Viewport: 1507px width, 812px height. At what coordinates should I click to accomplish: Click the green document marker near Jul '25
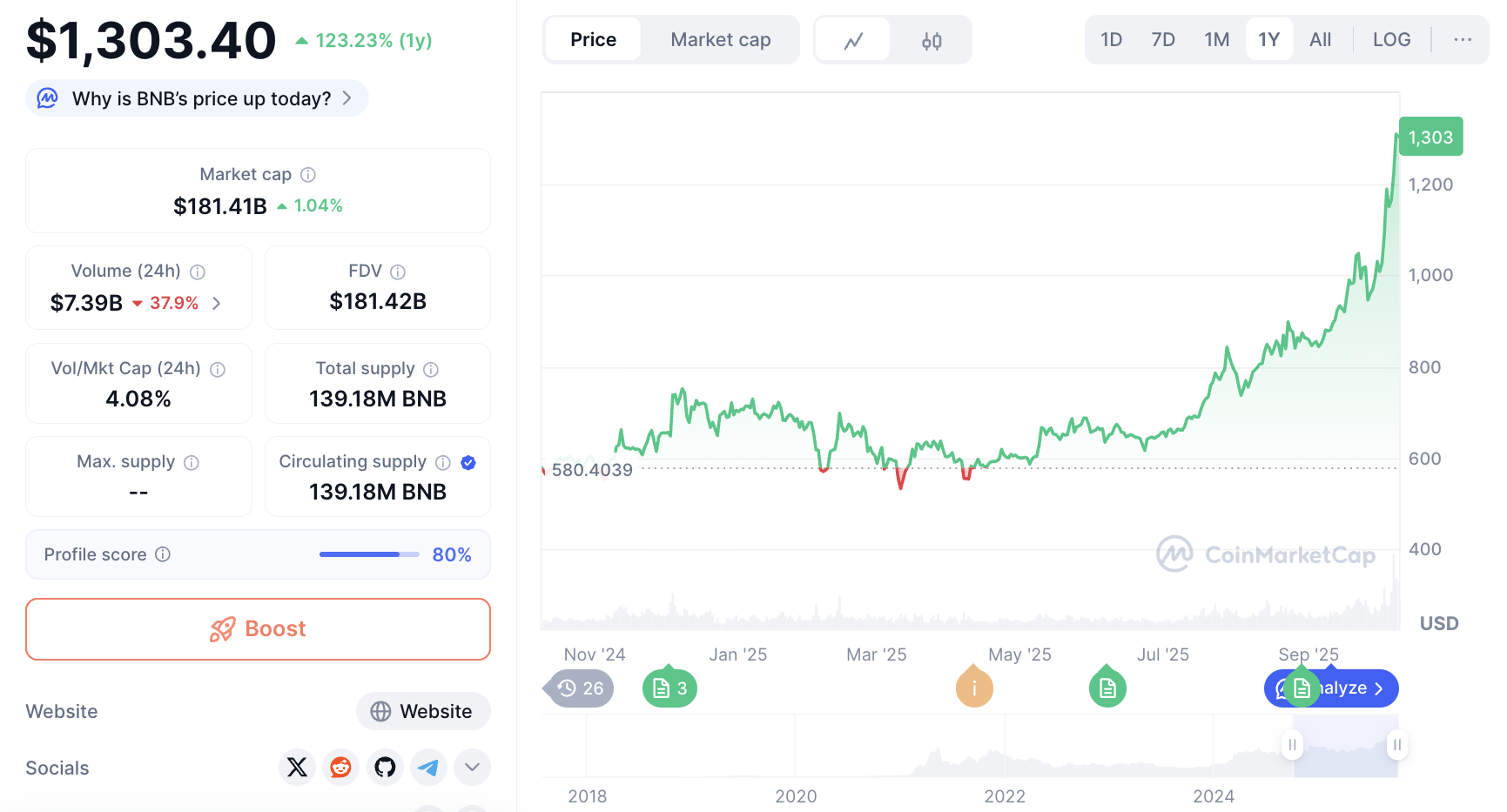pyautogui.click(x=1107, y=688)
